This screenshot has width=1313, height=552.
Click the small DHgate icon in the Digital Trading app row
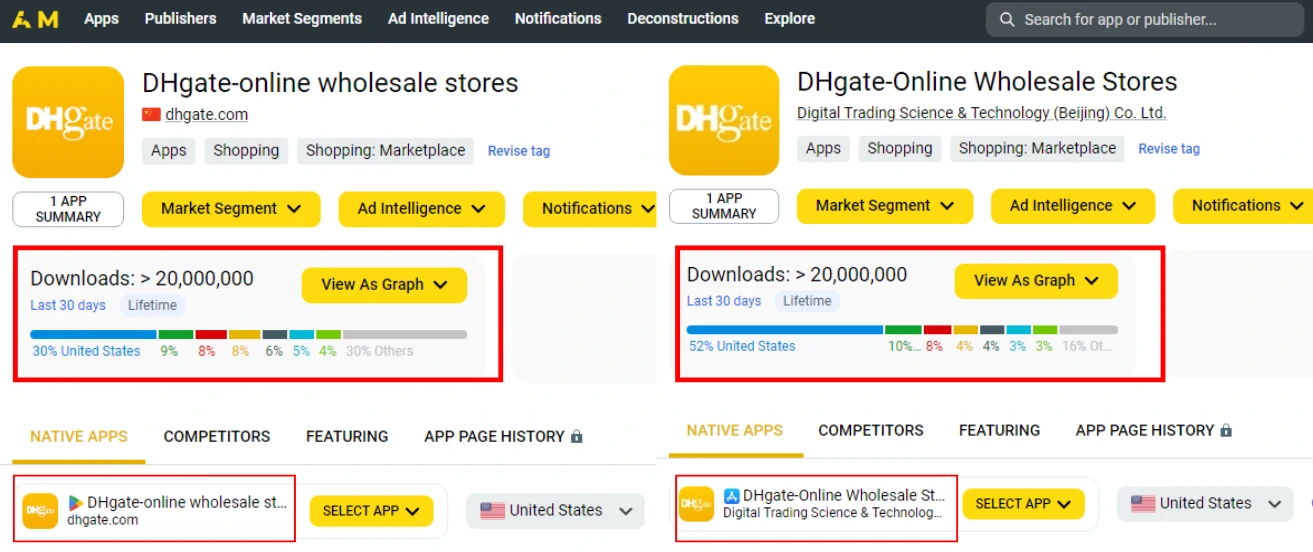coord(697,504)
